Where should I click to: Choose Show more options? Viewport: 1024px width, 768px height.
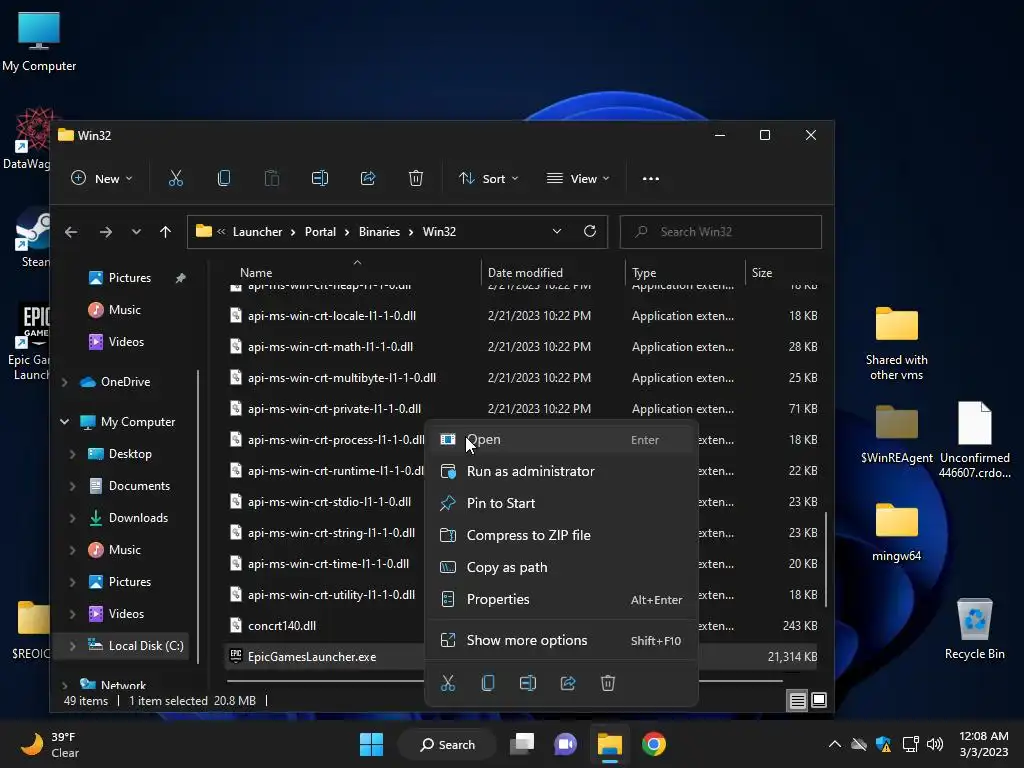click(562, 640)
